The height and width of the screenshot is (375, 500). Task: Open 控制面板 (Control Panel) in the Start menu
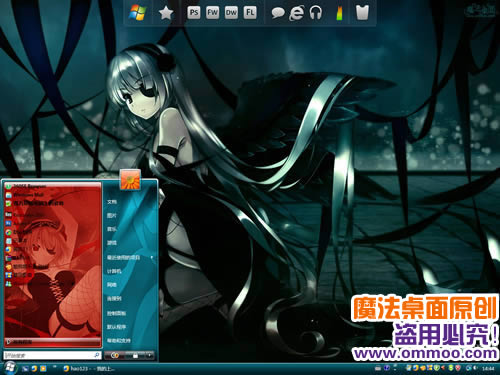pyautogui.click(x=116, y=313)
